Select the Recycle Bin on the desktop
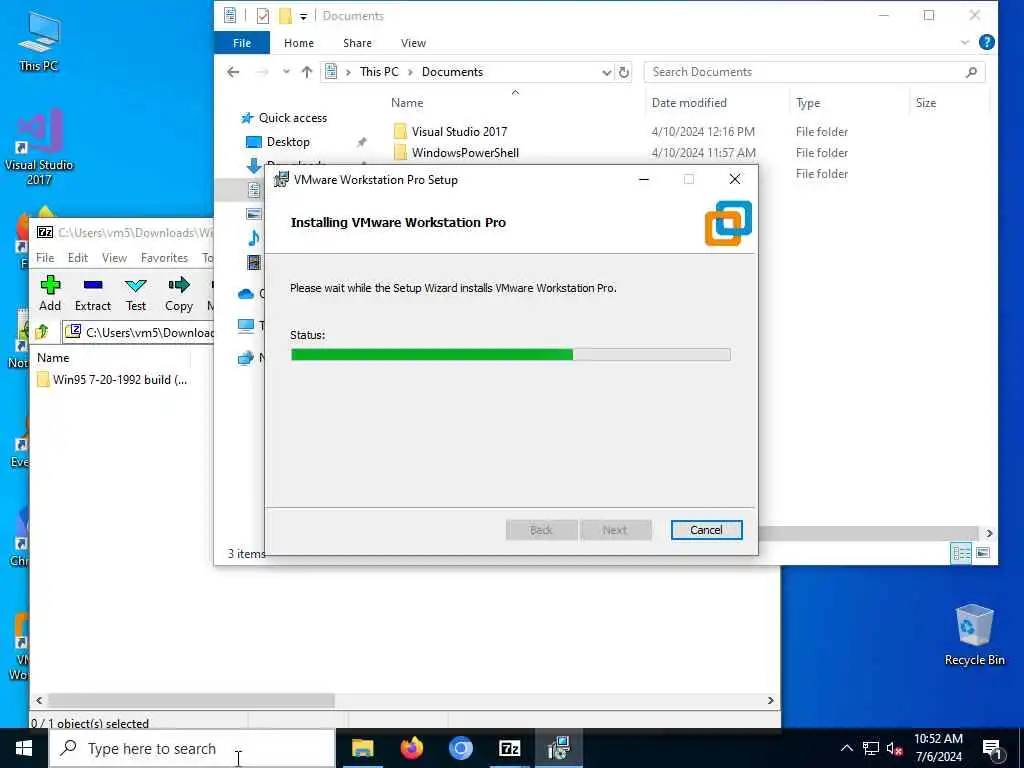Screen dimensions: 1024x768 tap(974, 635)
